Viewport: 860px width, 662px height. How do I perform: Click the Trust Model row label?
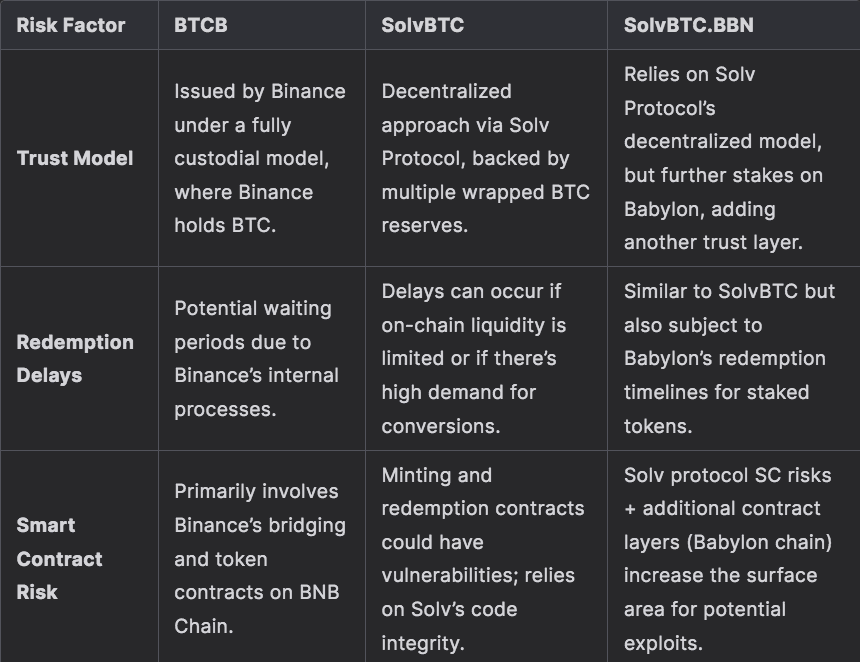pyautogui.click(x=75, y=158)
